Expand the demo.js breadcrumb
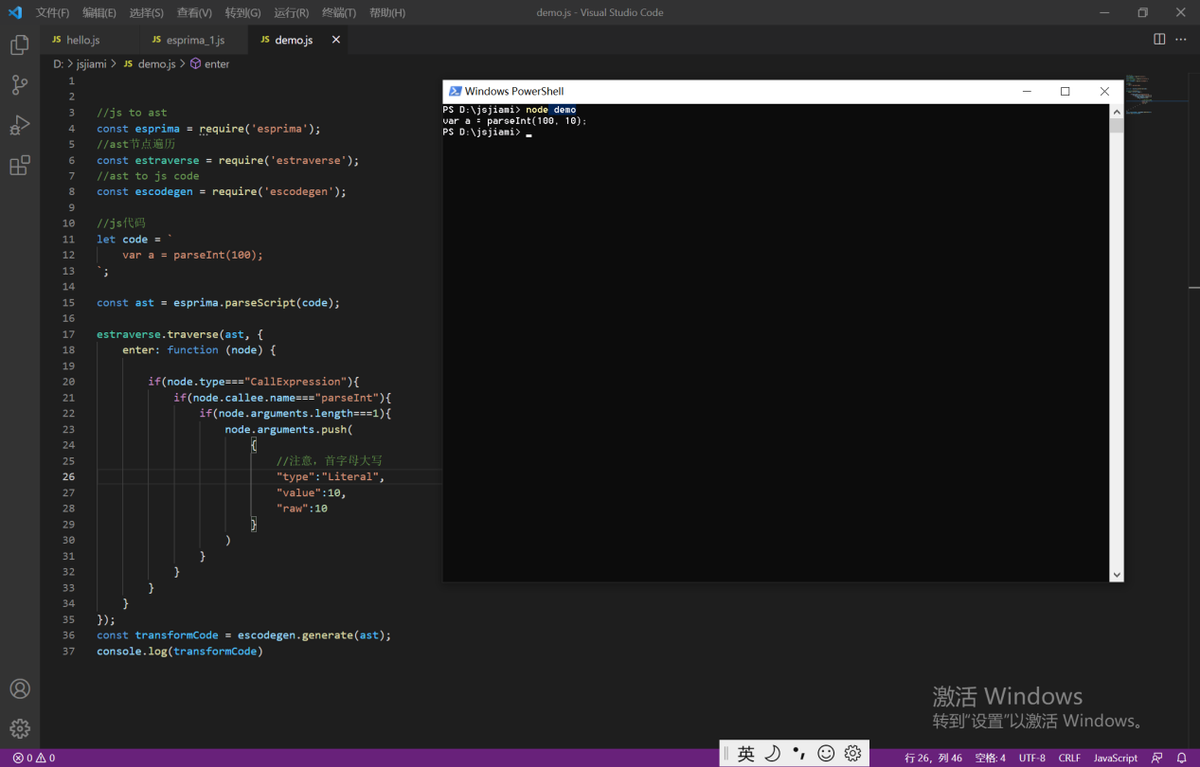The image size is (1200, 767). click(x=149, y=64)
